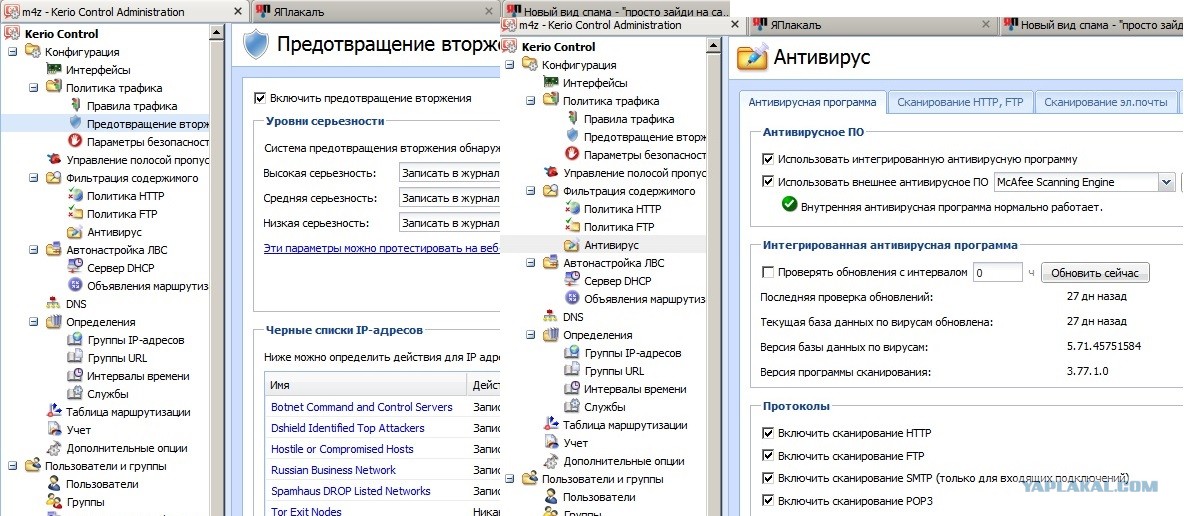Image resolution: width=1184 pixels, height=516 pixels.
Task: Click red Параметры безопасности icon in Intrusion Prevention window
Action: point(75,141)
